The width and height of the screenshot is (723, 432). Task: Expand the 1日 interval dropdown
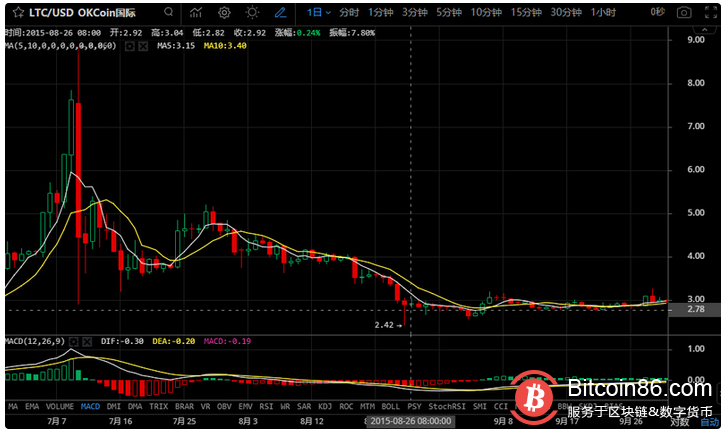tap(319, 12)
